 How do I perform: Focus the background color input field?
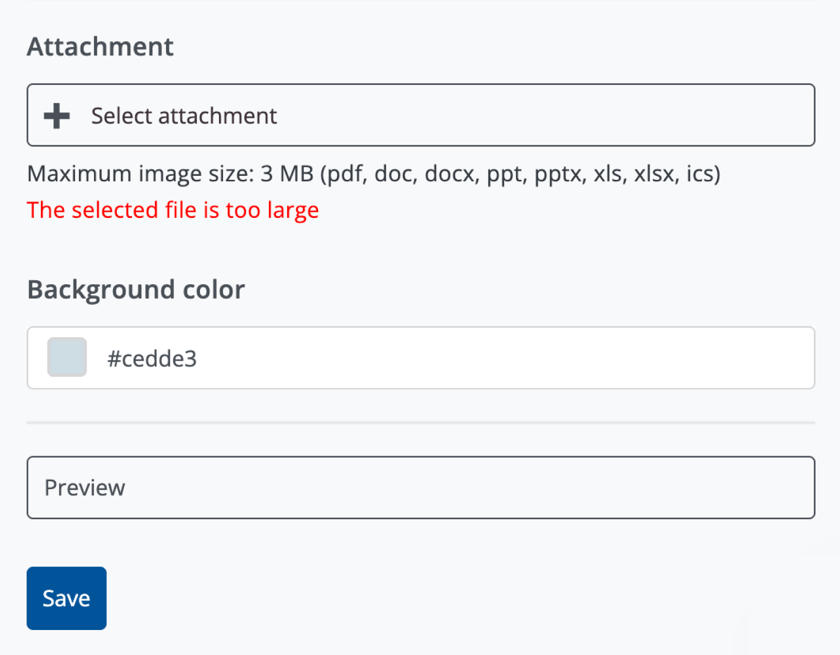click(x=420, y=358)
